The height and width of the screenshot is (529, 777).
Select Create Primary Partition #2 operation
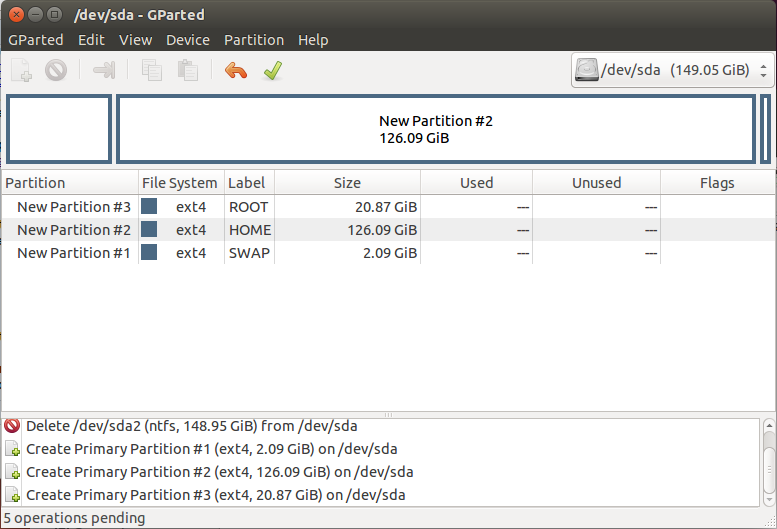(x=381, y=472)
